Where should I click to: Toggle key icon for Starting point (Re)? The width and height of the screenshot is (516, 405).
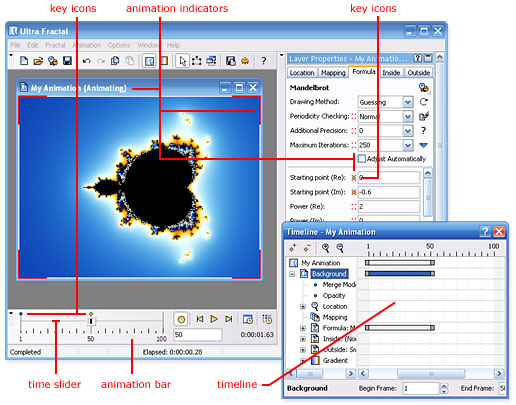[x=354, y=178]
